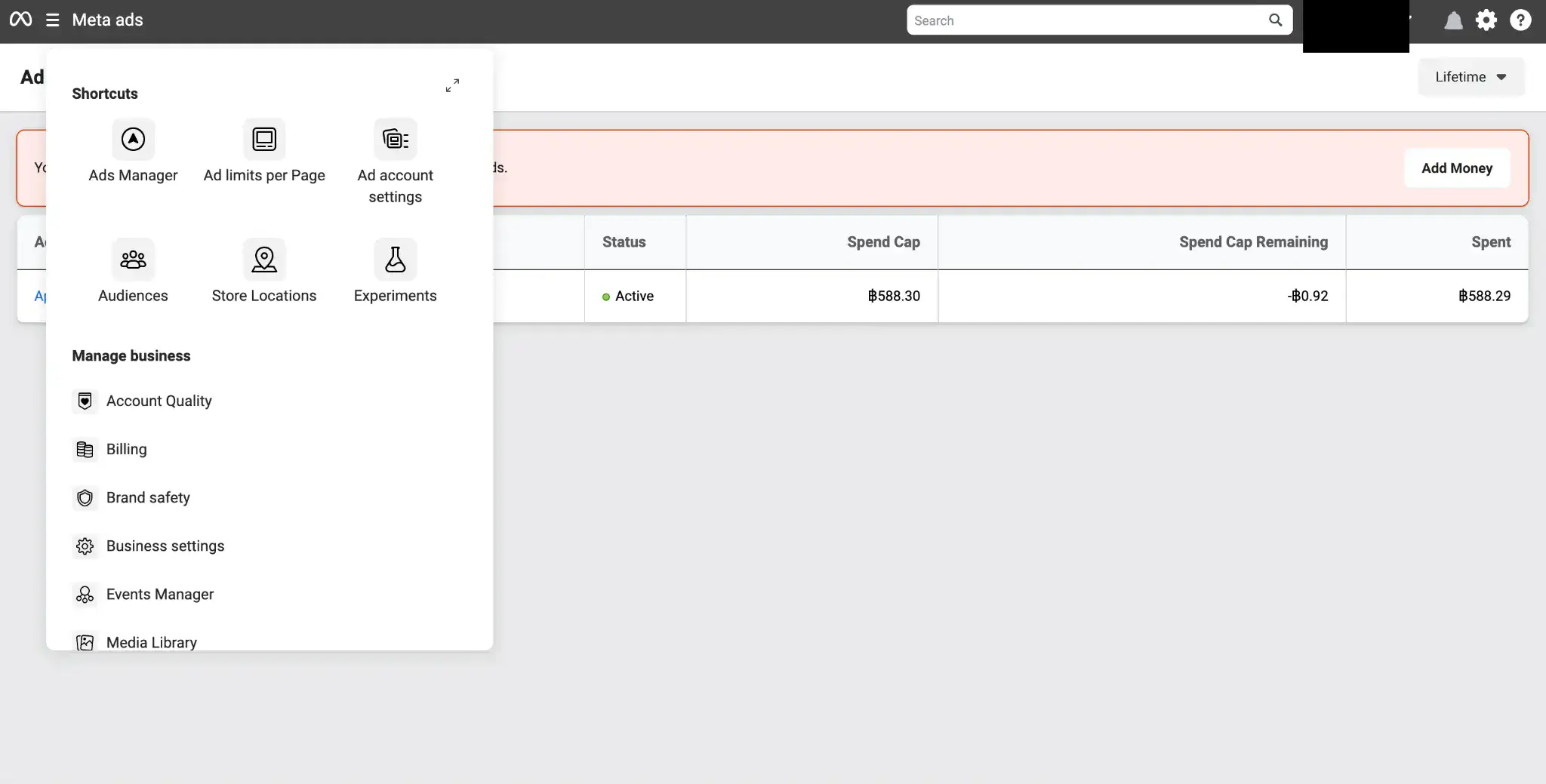Go to Business settings
The width and height of the screenshot is (1546, 784).
click(165, 546)
